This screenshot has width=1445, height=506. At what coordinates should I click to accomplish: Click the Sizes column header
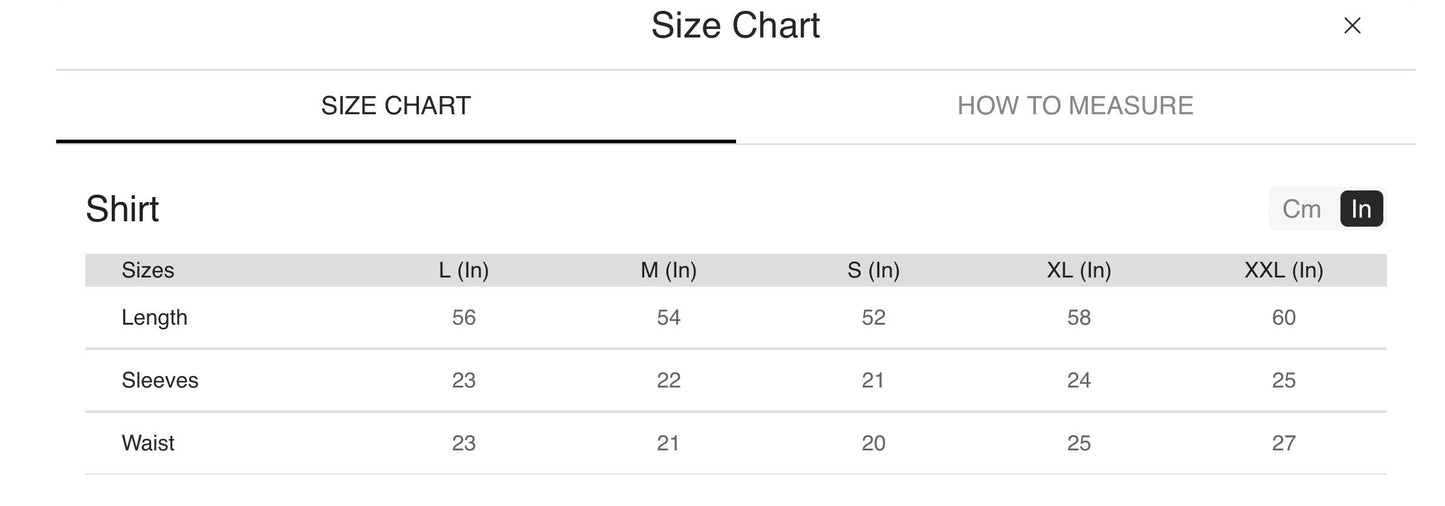click(x=148, y=270)
